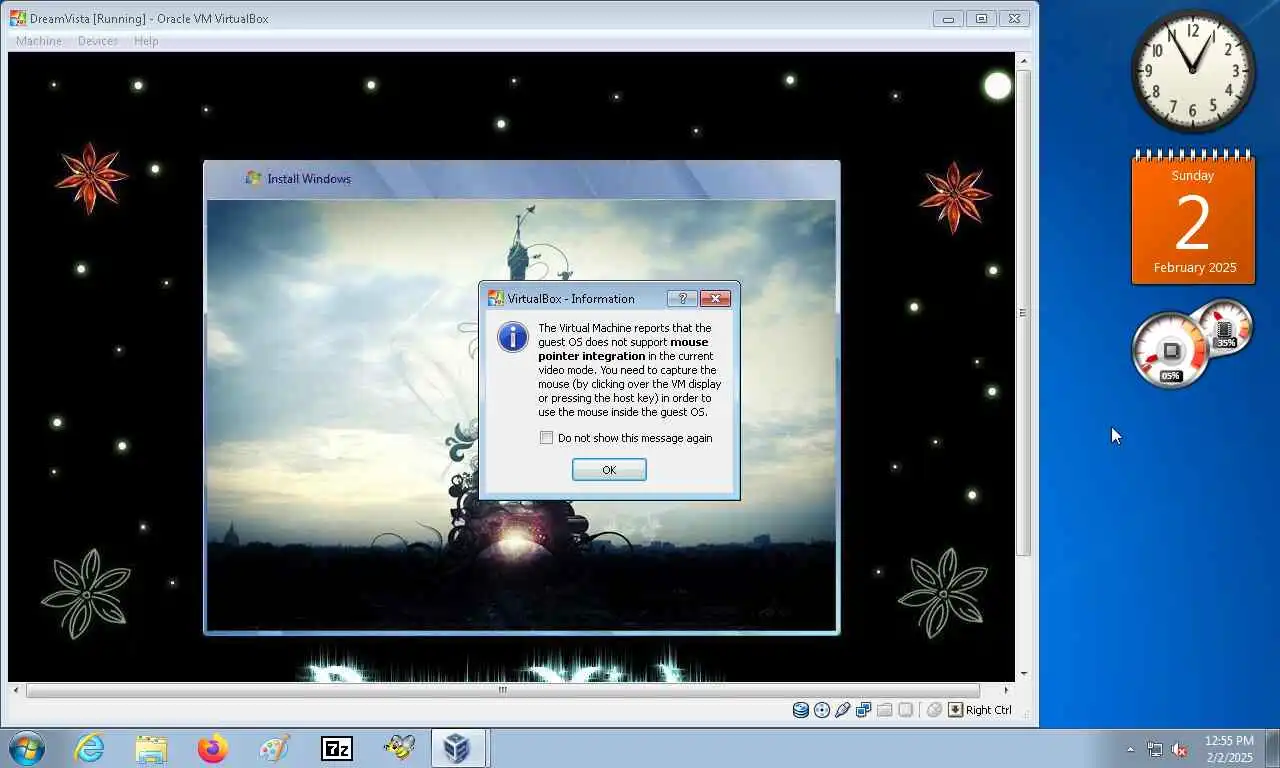Click the network icon in the system tray

(1155, 749)
